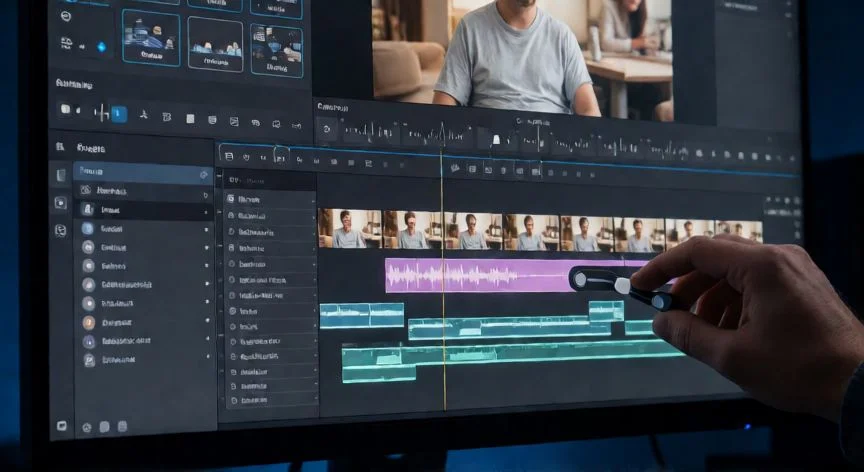Select the last left-panel row with pencil-square icon
The height and width of the screenshot is (472, 864).
click(x=144, y=360)
